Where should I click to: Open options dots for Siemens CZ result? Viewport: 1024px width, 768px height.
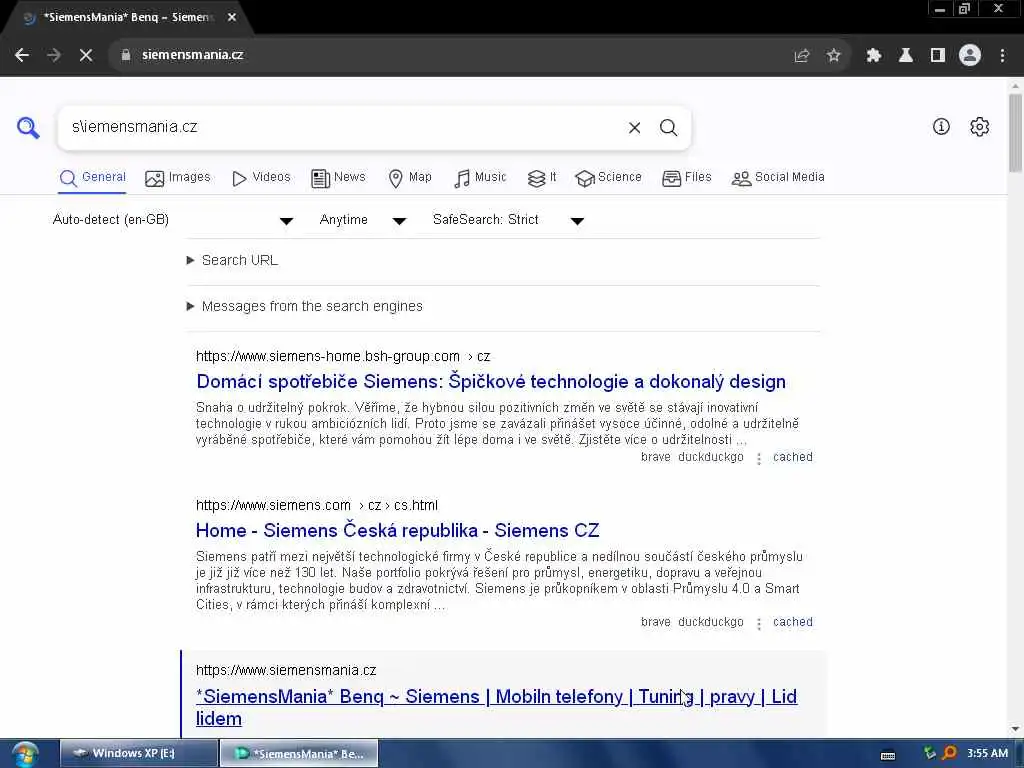[759, 624]
